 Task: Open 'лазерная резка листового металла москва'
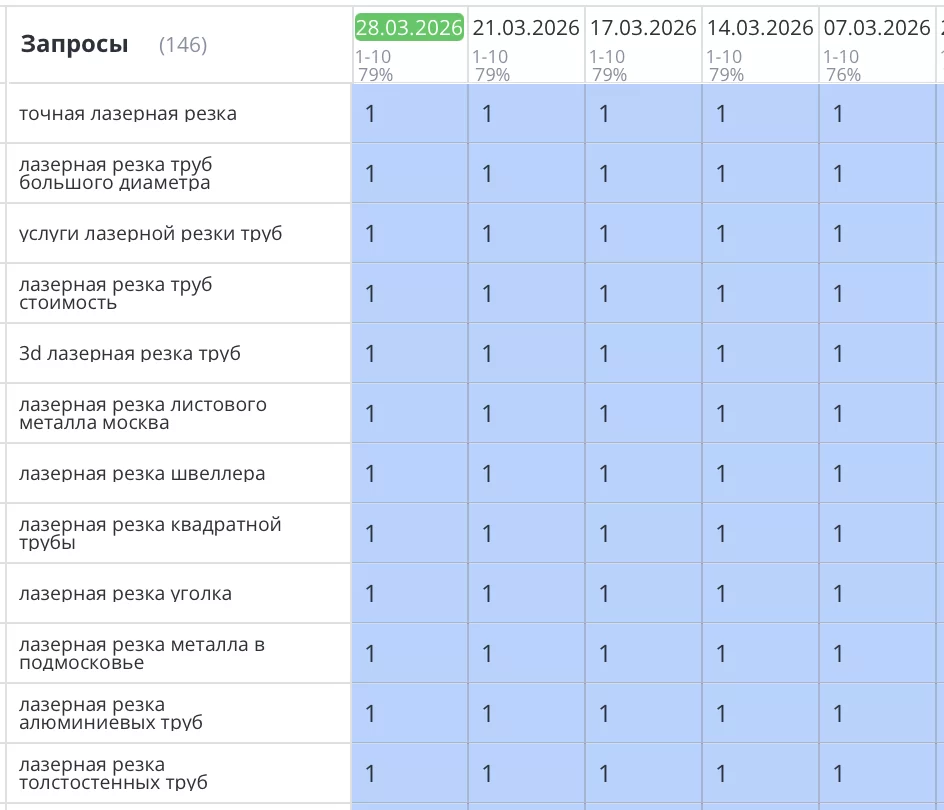142,414
